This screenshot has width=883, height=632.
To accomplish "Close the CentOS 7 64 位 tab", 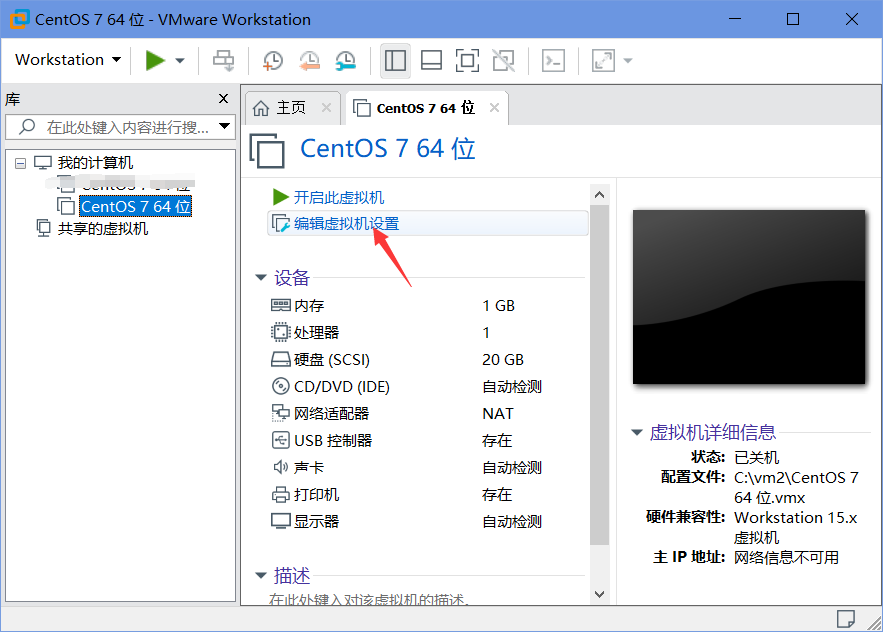I will click(494, 107).
